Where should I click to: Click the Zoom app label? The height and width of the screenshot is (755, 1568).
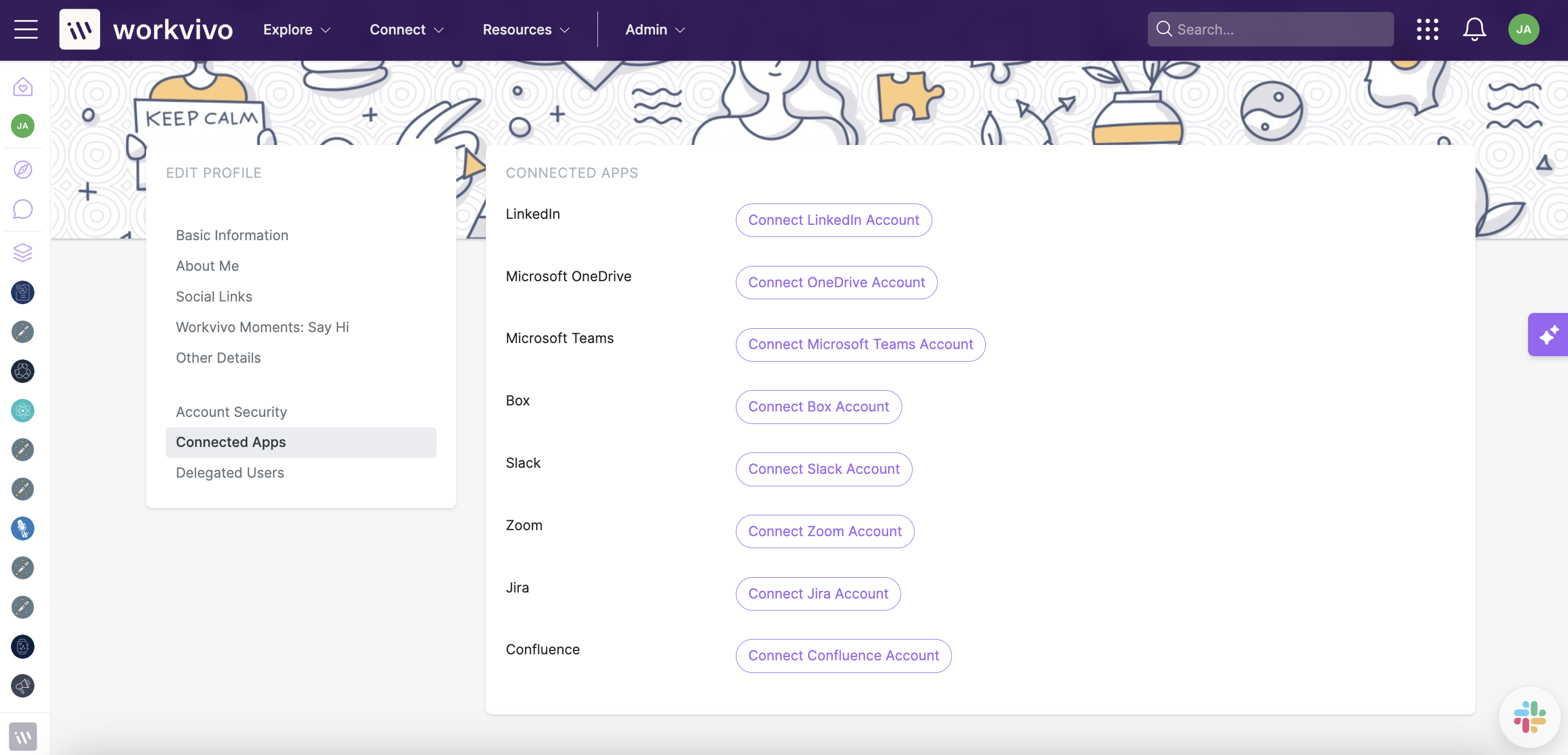point(524,525)
